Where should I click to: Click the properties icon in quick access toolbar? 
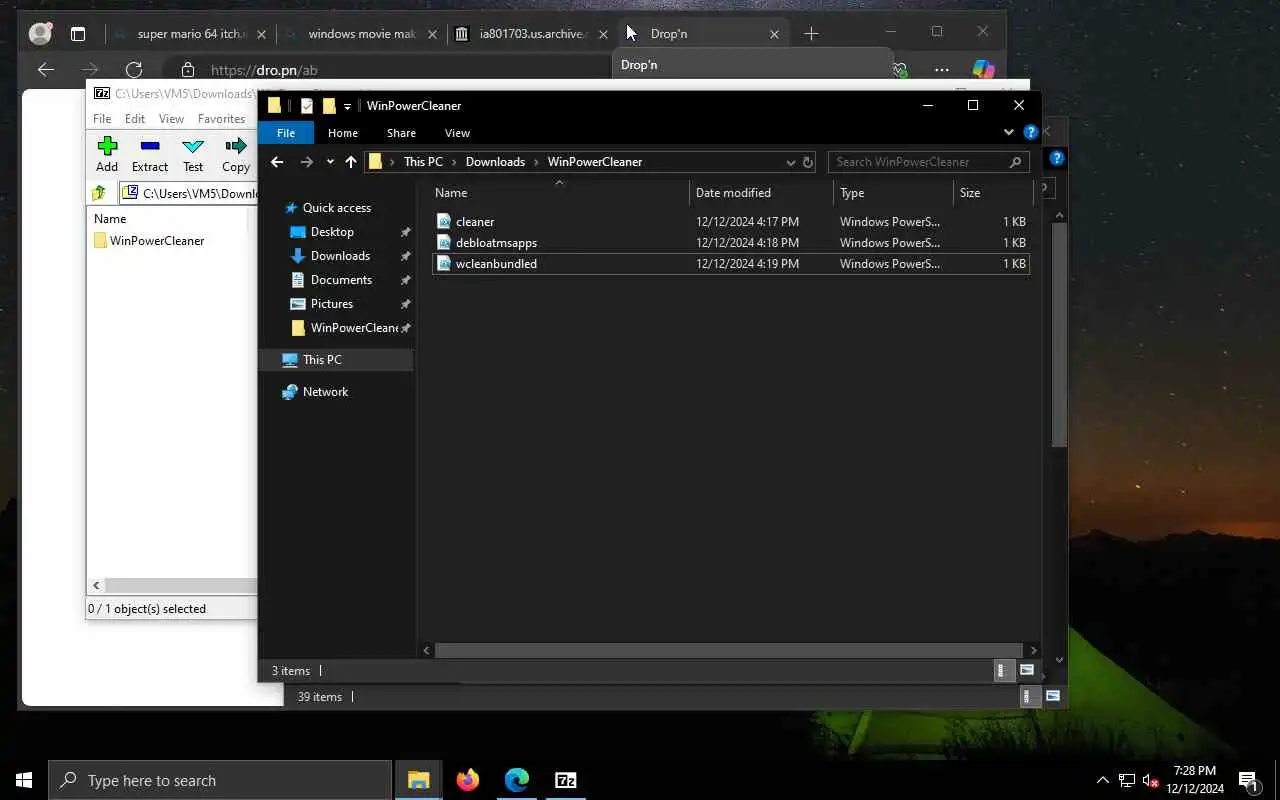tap(306, 106)
